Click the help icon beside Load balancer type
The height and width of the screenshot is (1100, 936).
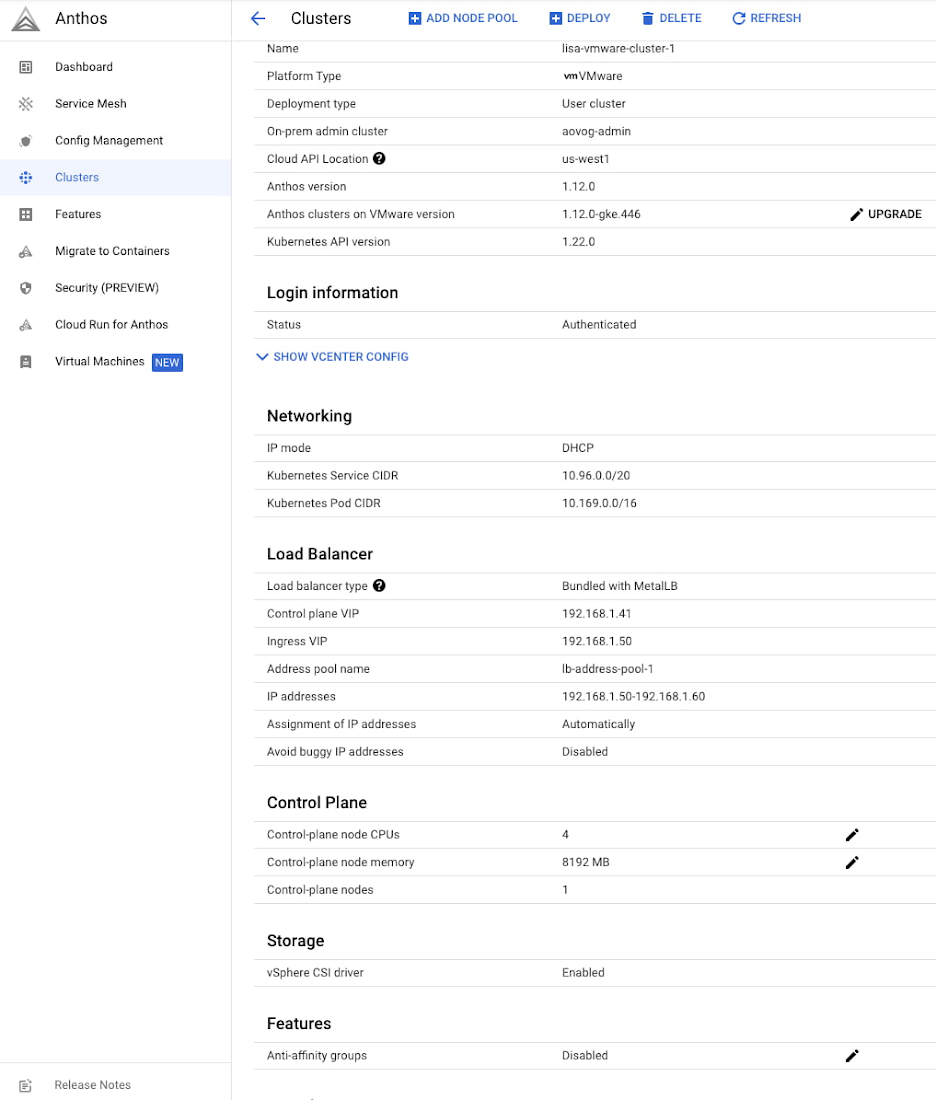click(379, 586)
